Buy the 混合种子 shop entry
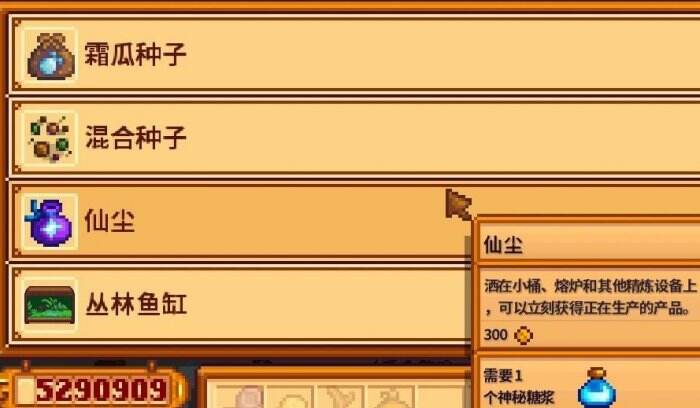Viewport: 700px width, 408px height. pyautogui.click(x=355, y=137)
